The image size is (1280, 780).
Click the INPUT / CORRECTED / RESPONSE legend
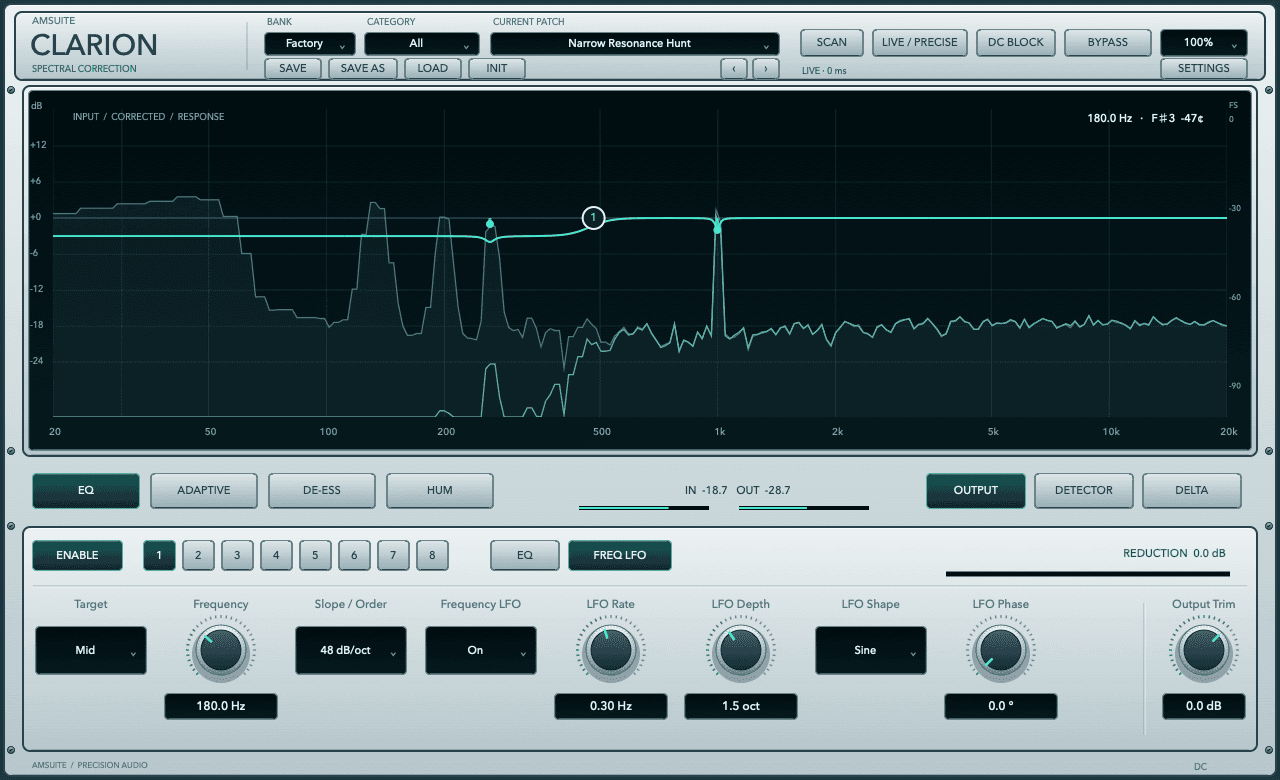coord(148,117)
